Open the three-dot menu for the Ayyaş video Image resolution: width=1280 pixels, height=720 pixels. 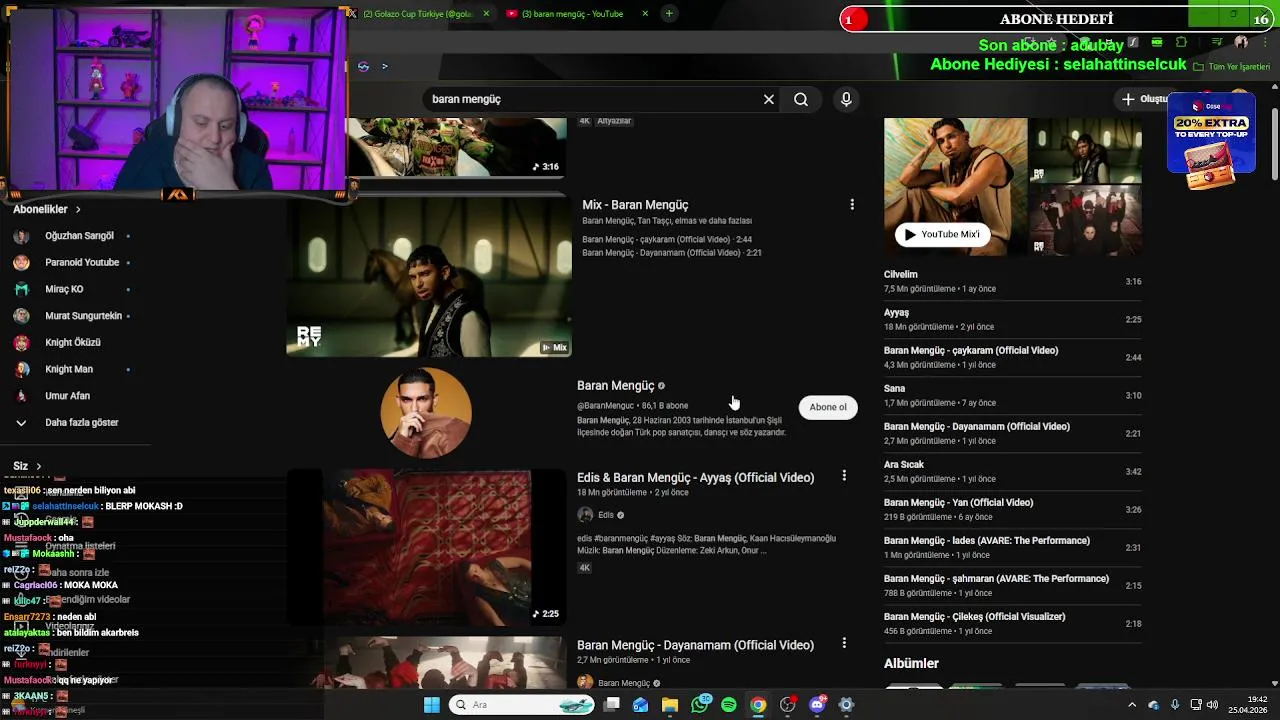point(844,476)
